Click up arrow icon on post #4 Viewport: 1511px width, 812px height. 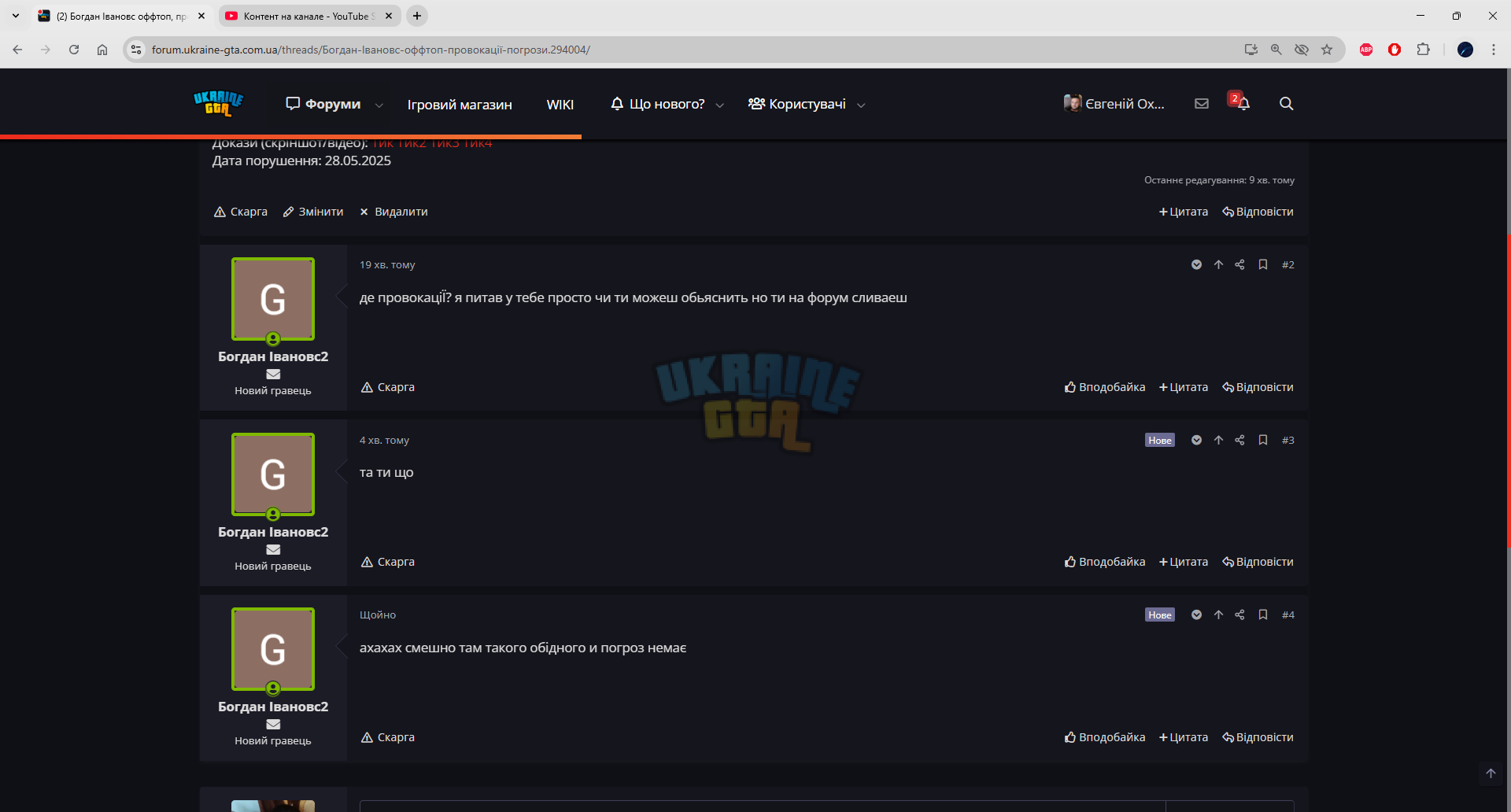pos(1218,615)
